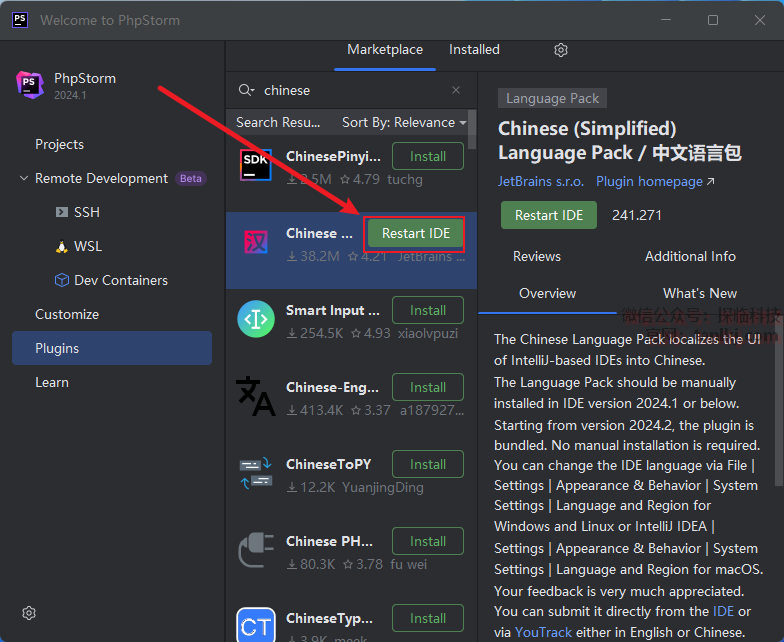Select Dev Containers in the sidebar

tap(120, 280)
